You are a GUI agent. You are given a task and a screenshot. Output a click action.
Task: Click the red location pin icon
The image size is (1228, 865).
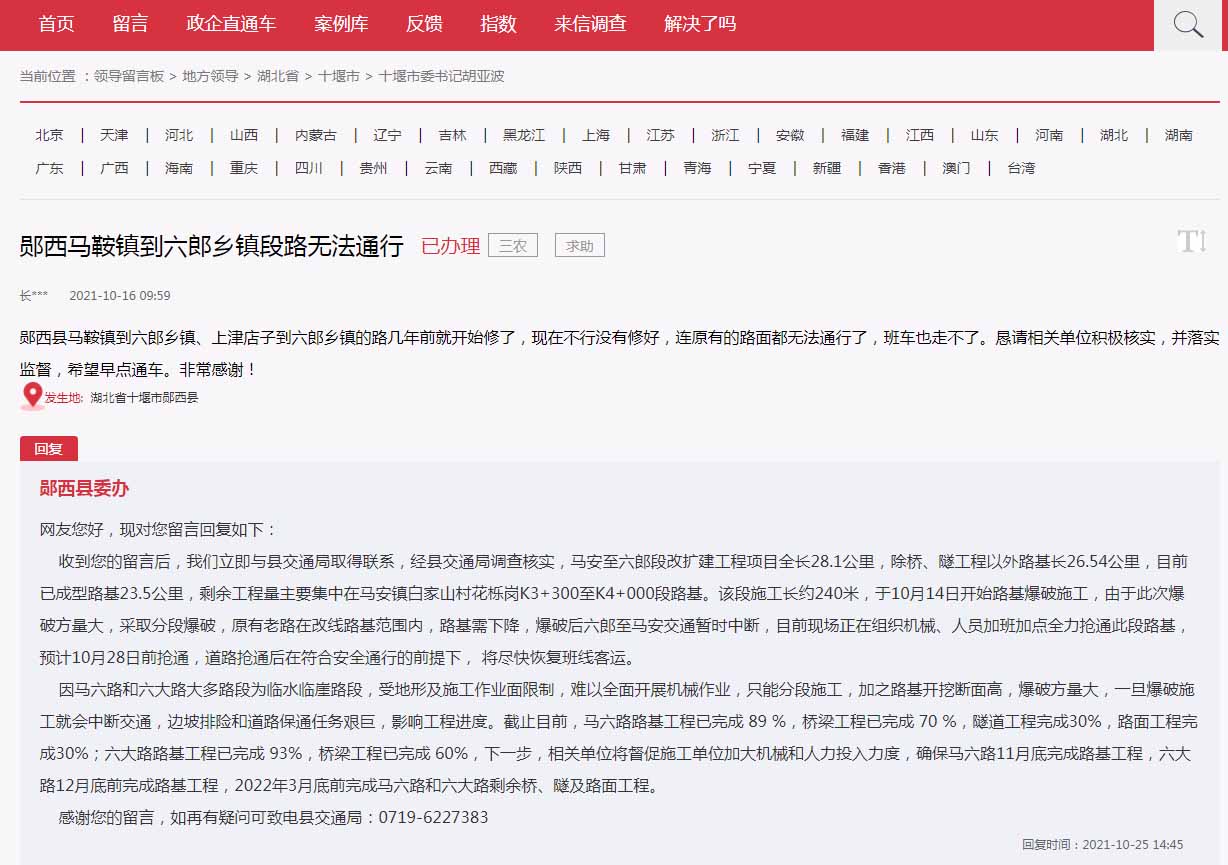[x=32, y=396]
